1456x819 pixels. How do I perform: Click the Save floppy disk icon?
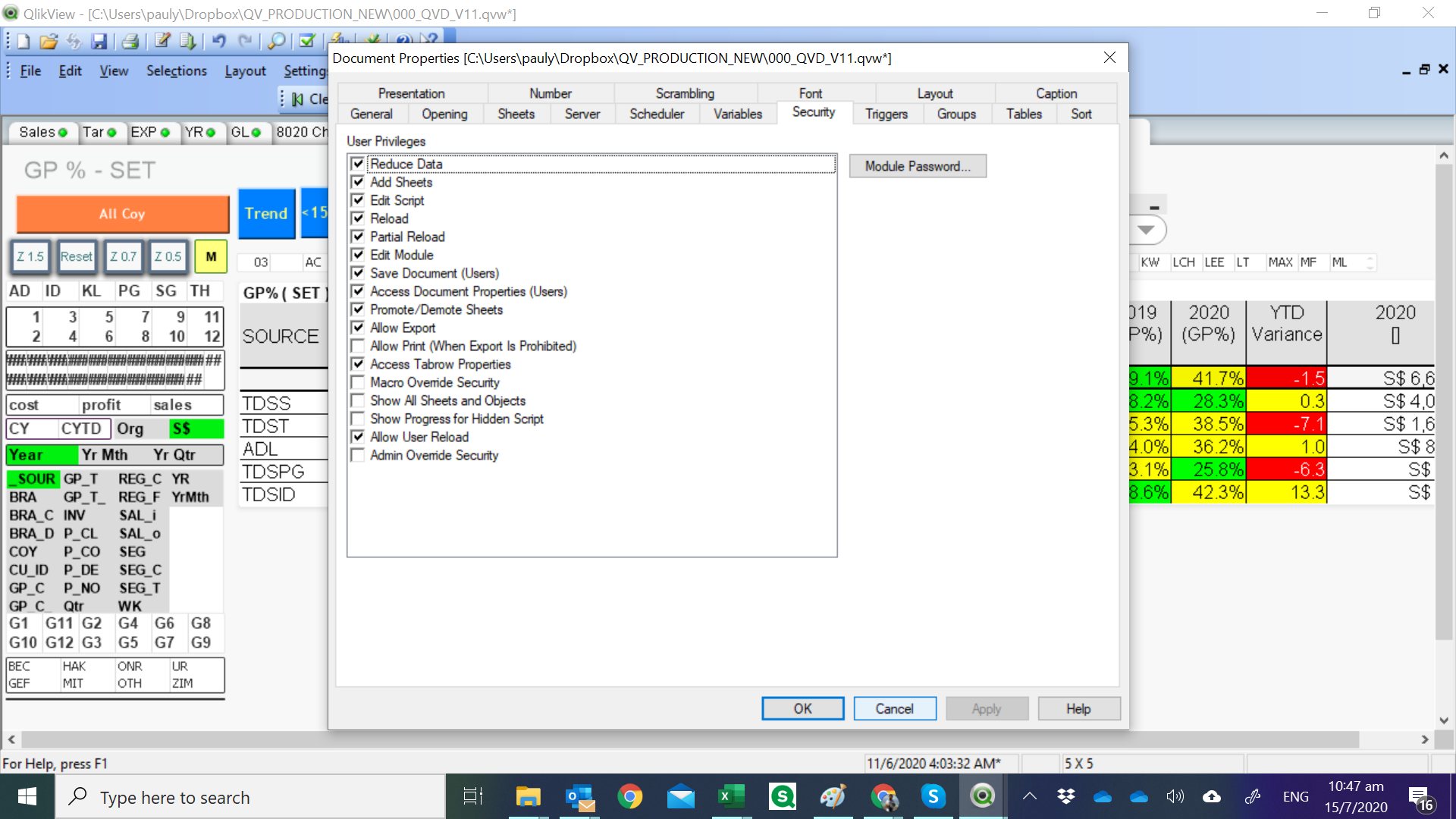pyautogui.click(x=99, y=41)
